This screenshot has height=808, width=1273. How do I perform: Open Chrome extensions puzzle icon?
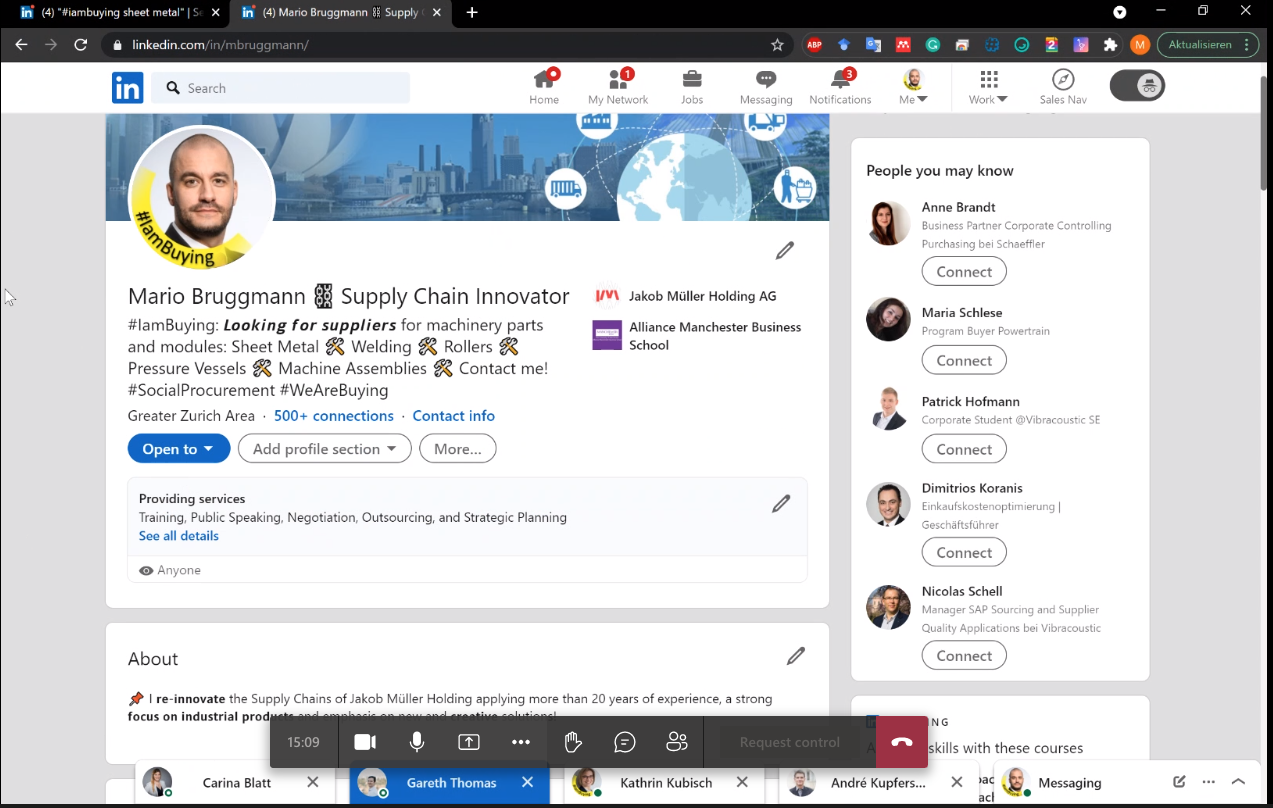coord(1110,45)
